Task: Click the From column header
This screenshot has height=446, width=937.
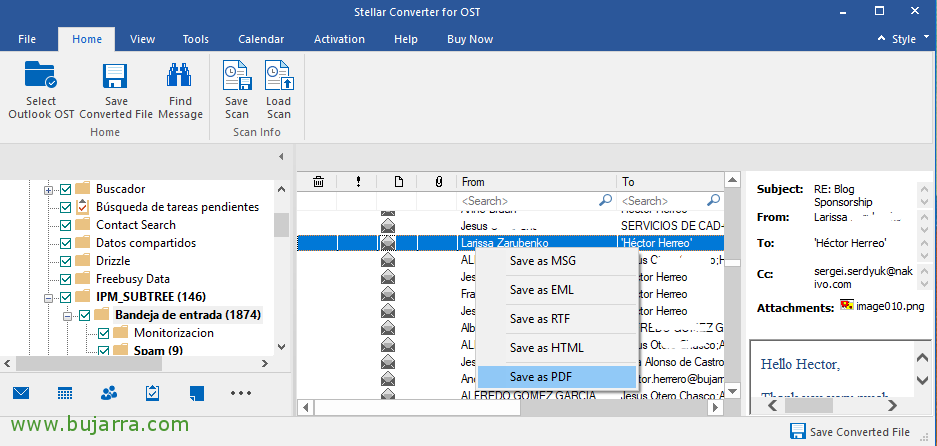Action: point(537,182)
